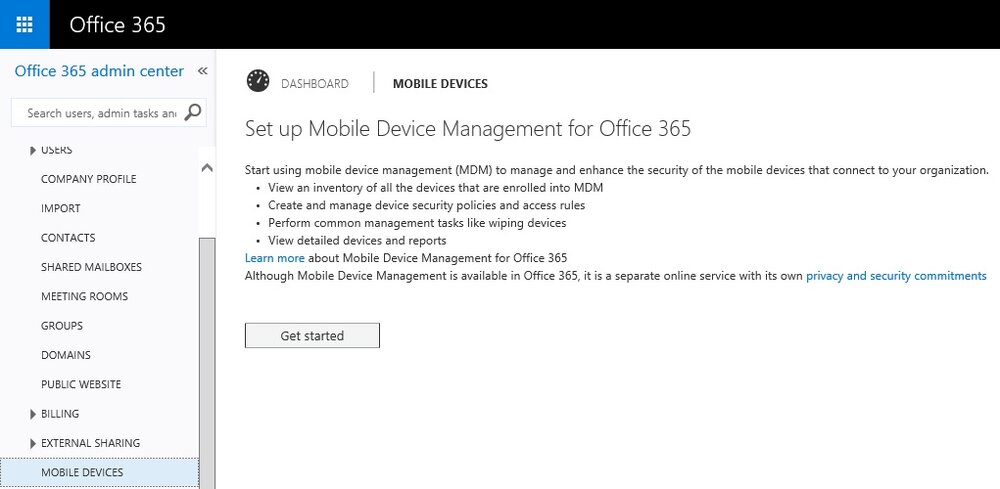Click the 'Start using mobile device management' sentence
The width and height of the screenshot is (1000, 489).
click(617, 170)
